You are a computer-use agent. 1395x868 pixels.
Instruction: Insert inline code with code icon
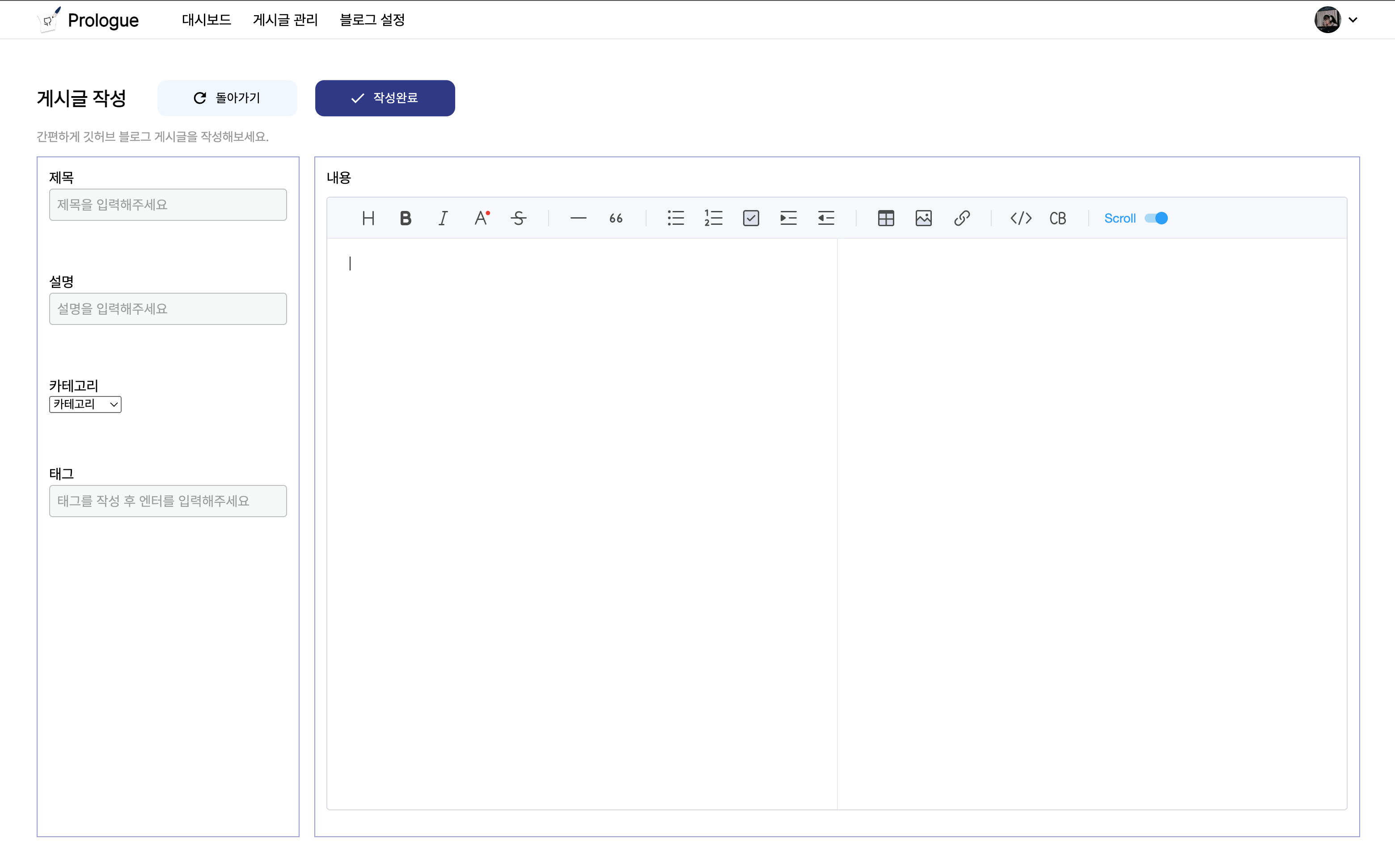tap(1021, 218)
